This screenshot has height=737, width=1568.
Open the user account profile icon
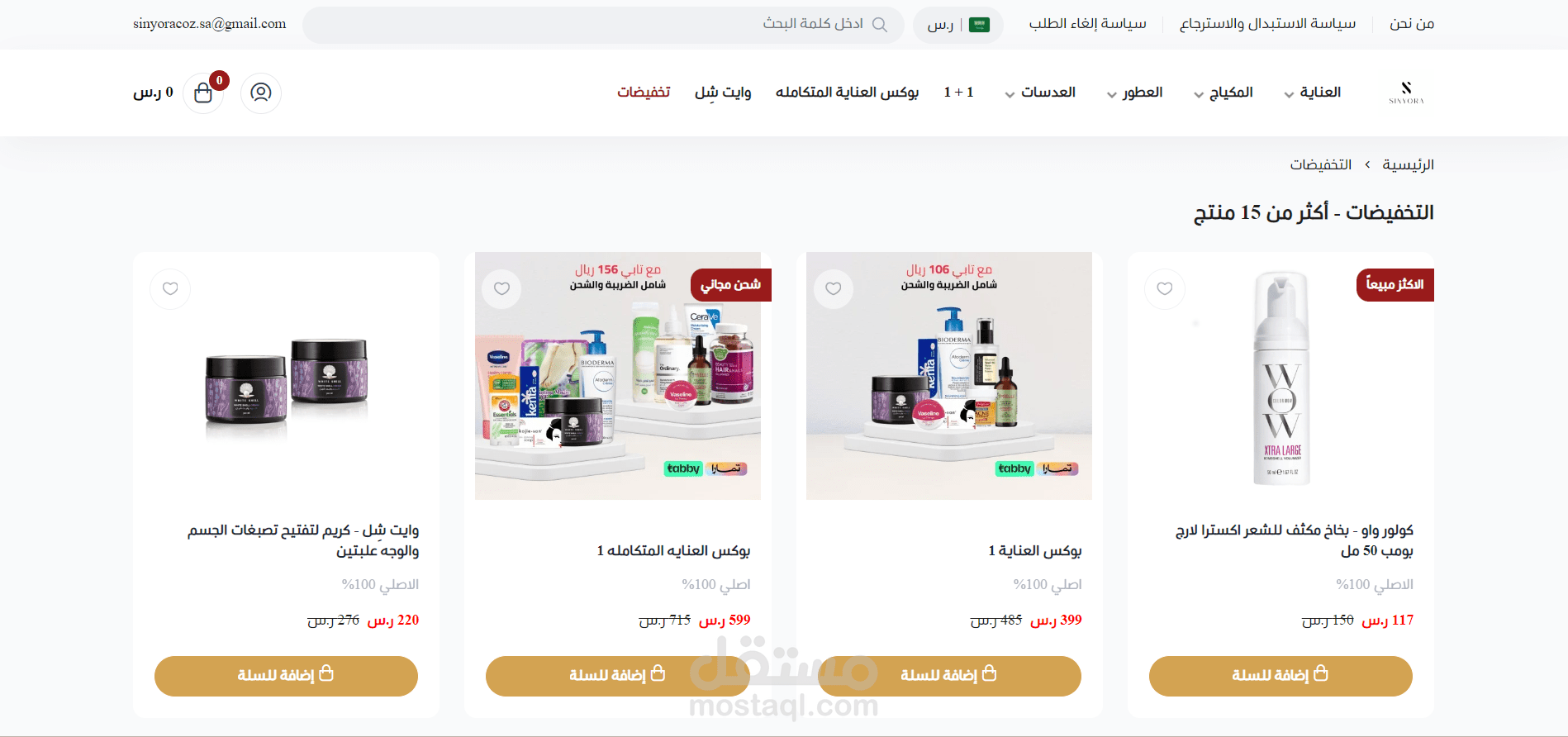pos(261,93)
